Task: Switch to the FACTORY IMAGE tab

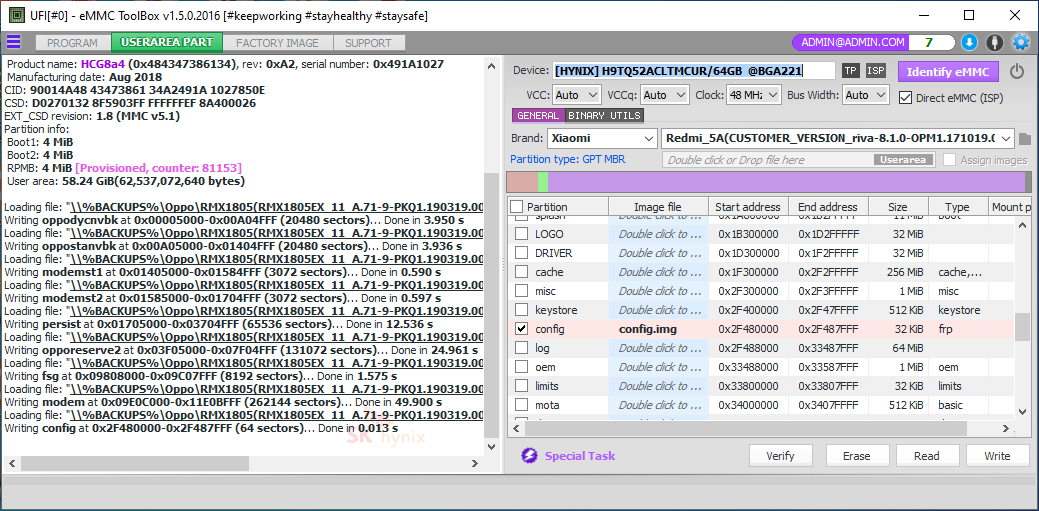Action: 277,43
